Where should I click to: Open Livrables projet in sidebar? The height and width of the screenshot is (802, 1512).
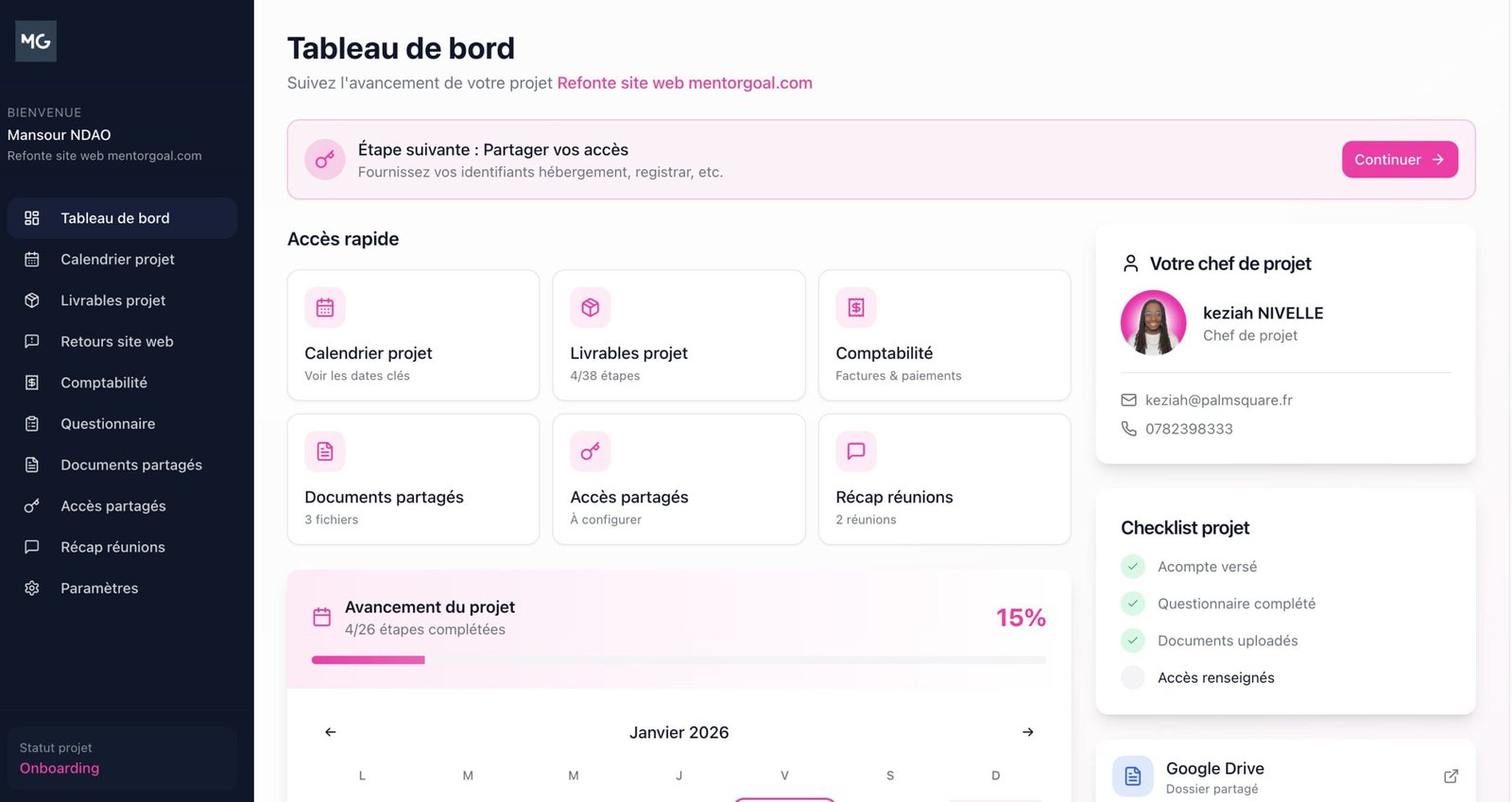[122, 300]
